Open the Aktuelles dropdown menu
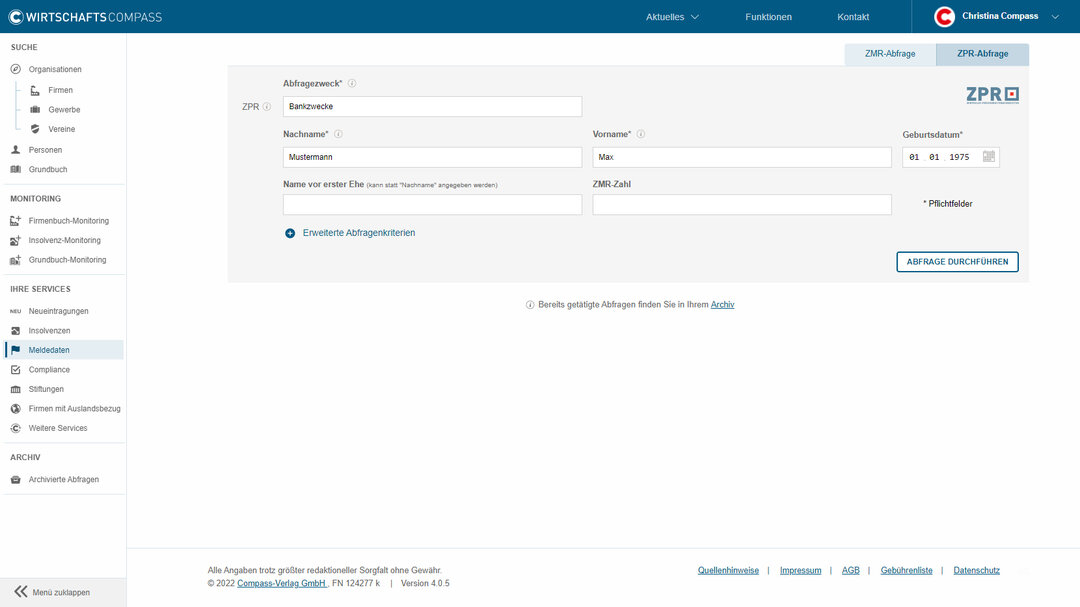The image size is (1080, 607). coord(672,17)
